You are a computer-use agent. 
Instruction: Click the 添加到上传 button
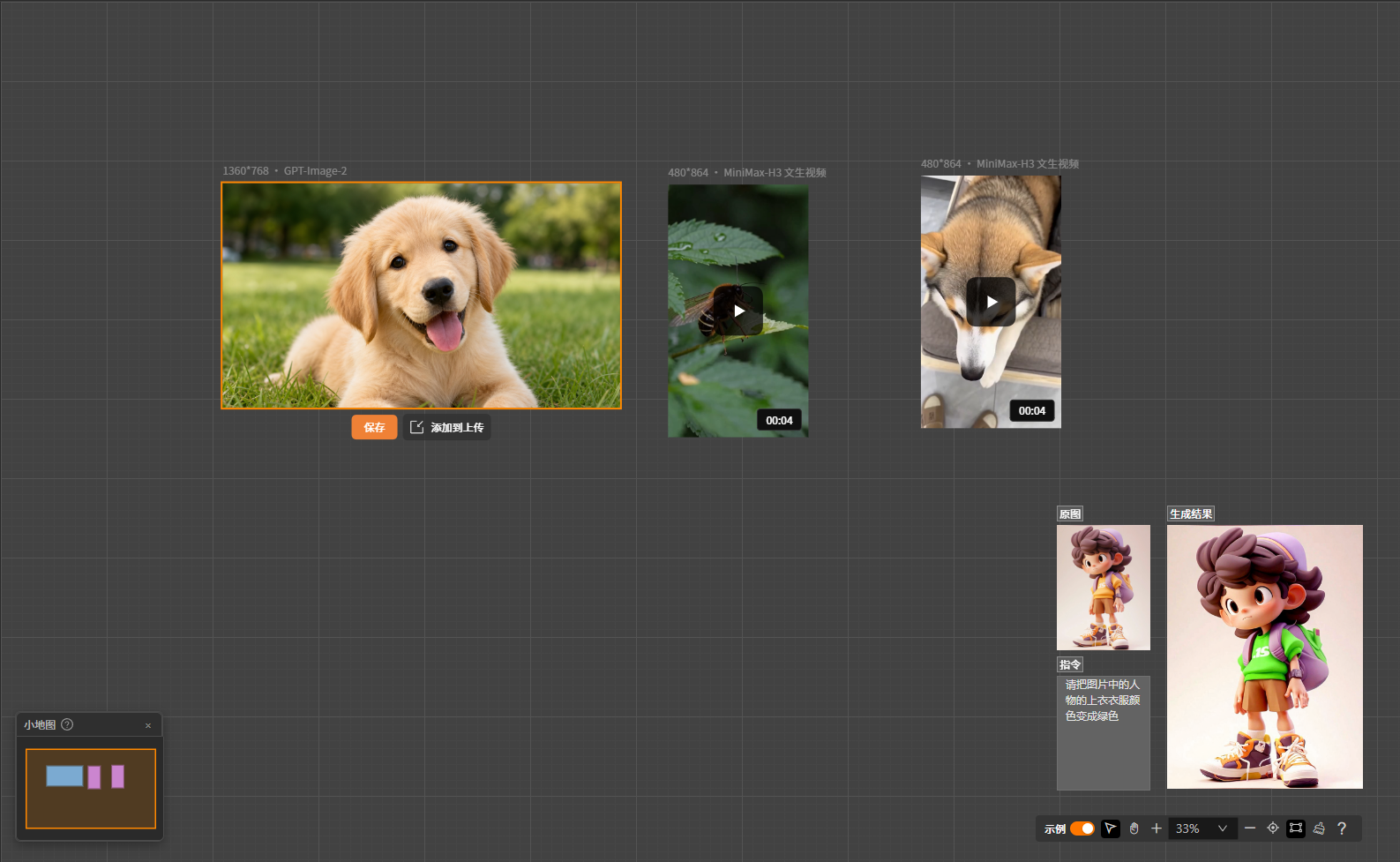pos(447,427)
